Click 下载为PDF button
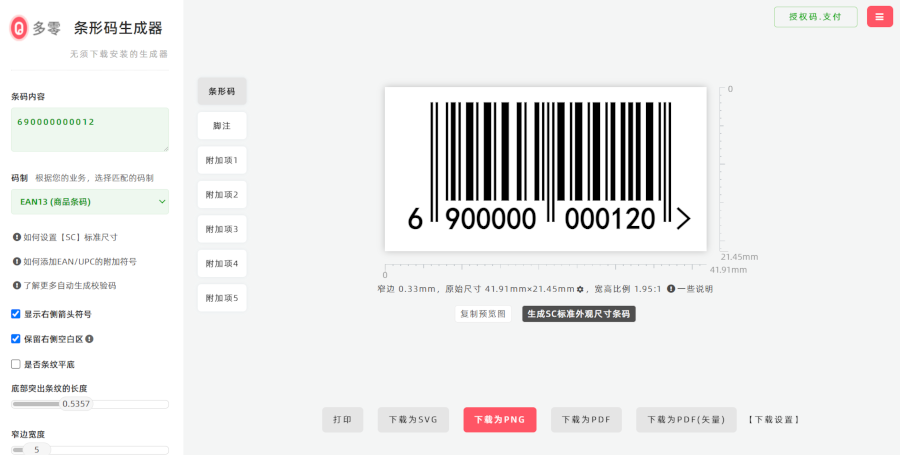Screen dimensions: 900x455 pos(586,419)
